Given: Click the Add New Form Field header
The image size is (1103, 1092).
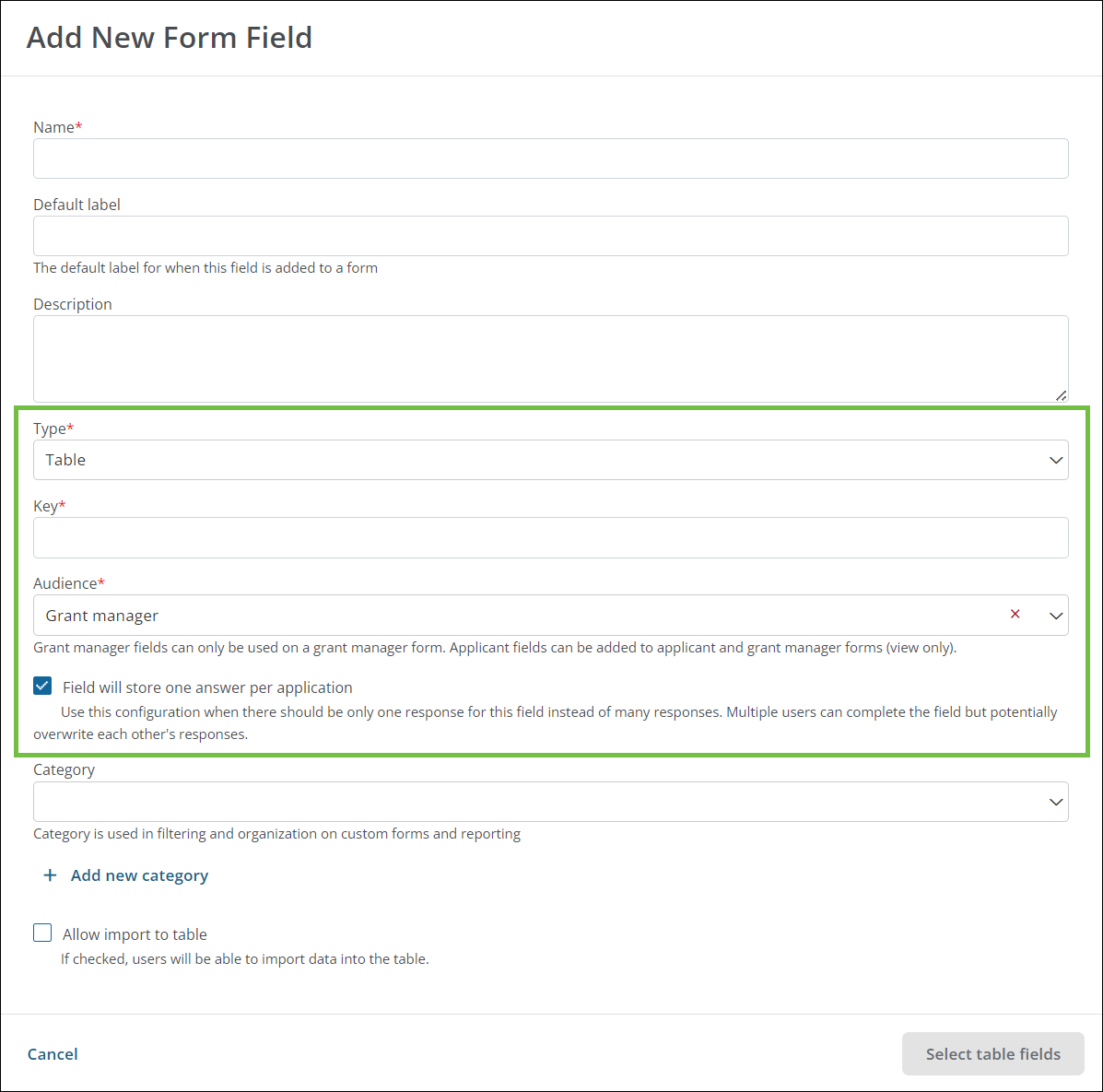Looking at the screenshot, I should point(170,38).
